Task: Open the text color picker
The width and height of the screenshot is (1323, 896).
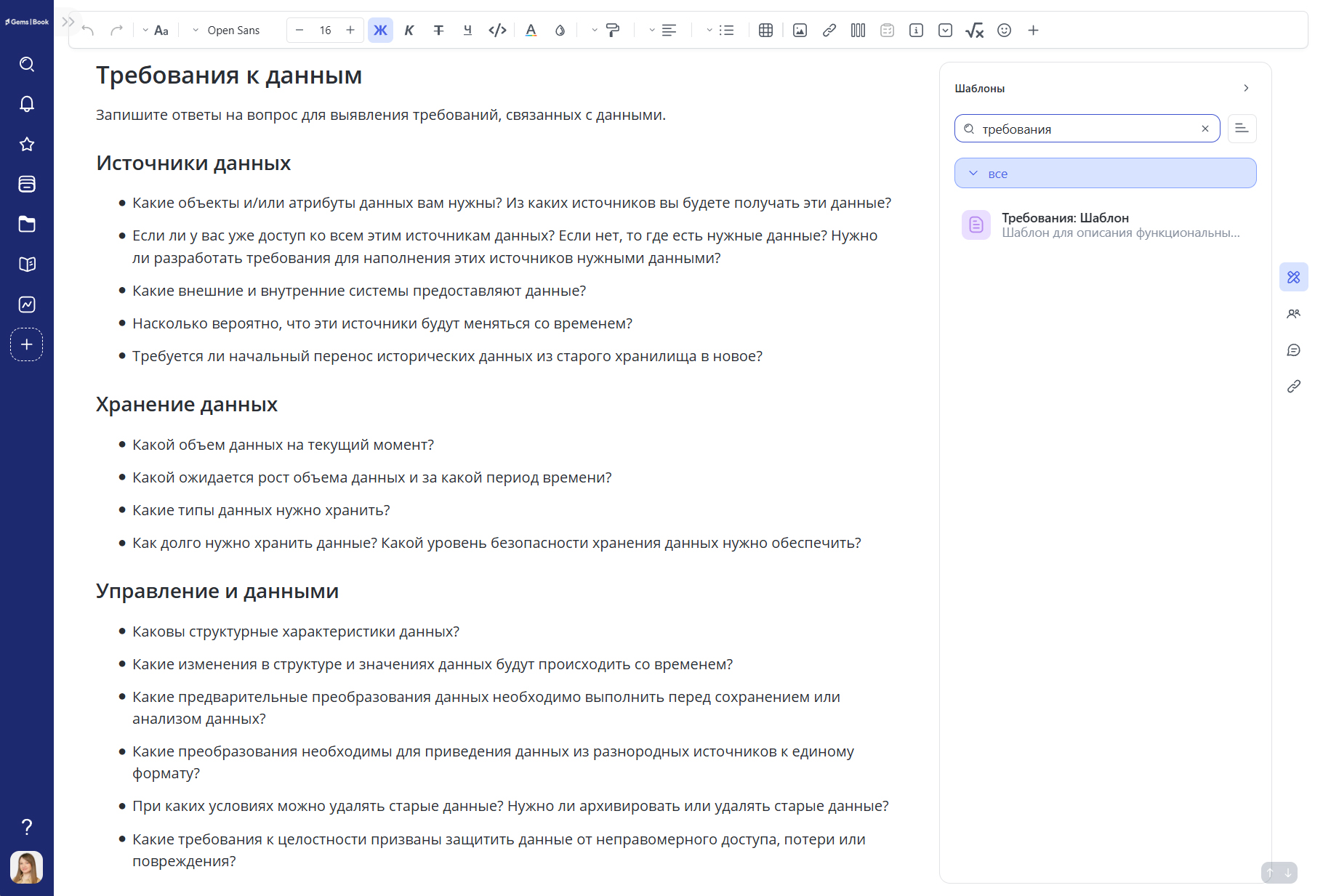Action: pyautogui.click(x=531, y=31)
